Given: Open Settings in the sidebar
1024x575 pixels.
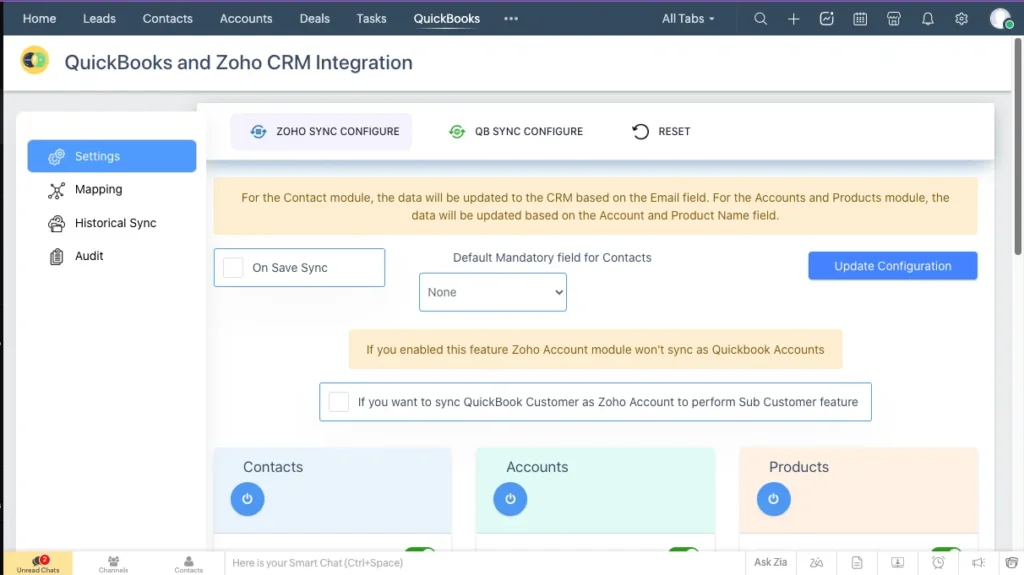Looking at the screenshot, I should coord(112,156).
